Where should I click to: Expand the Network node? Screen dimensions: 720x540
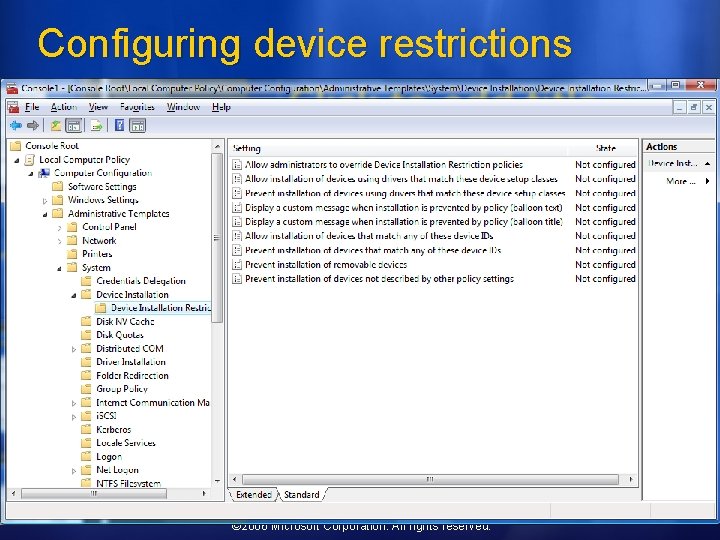(60, 241)
